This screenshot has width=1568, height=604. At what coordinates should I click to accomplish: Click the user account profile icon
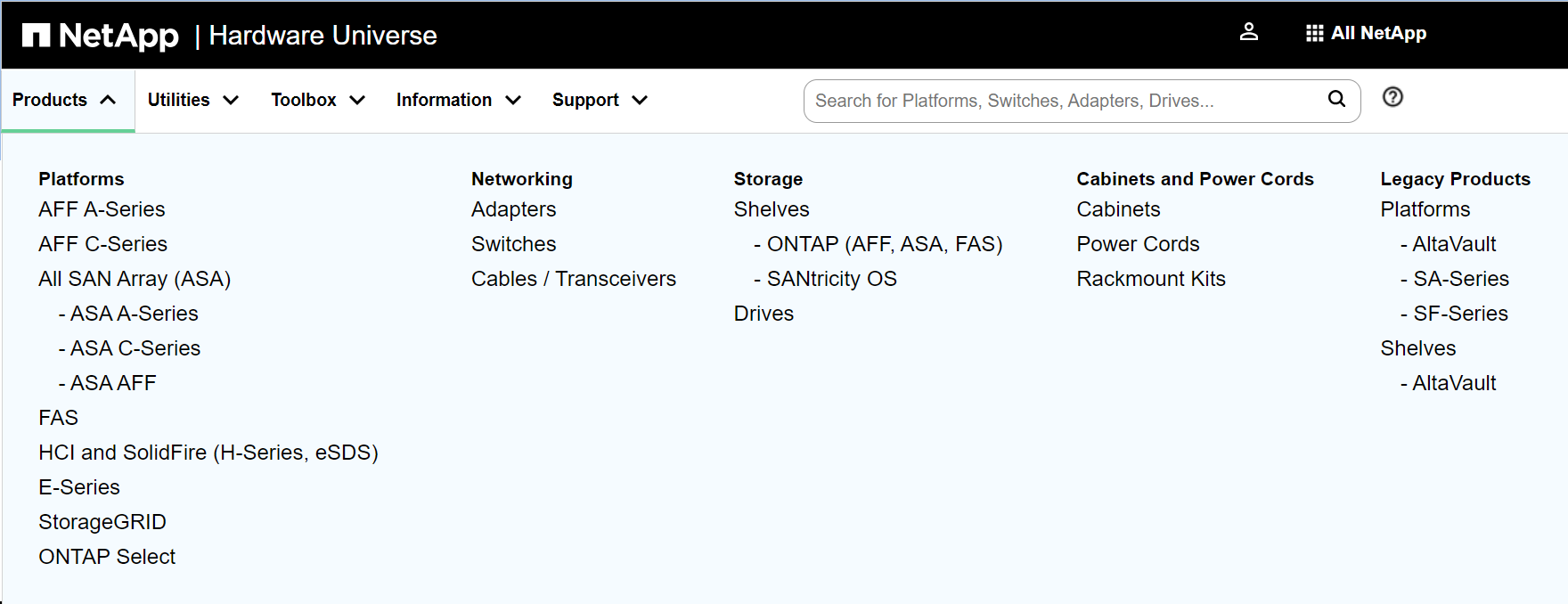pyautogui.click(x=1249, y=33)
